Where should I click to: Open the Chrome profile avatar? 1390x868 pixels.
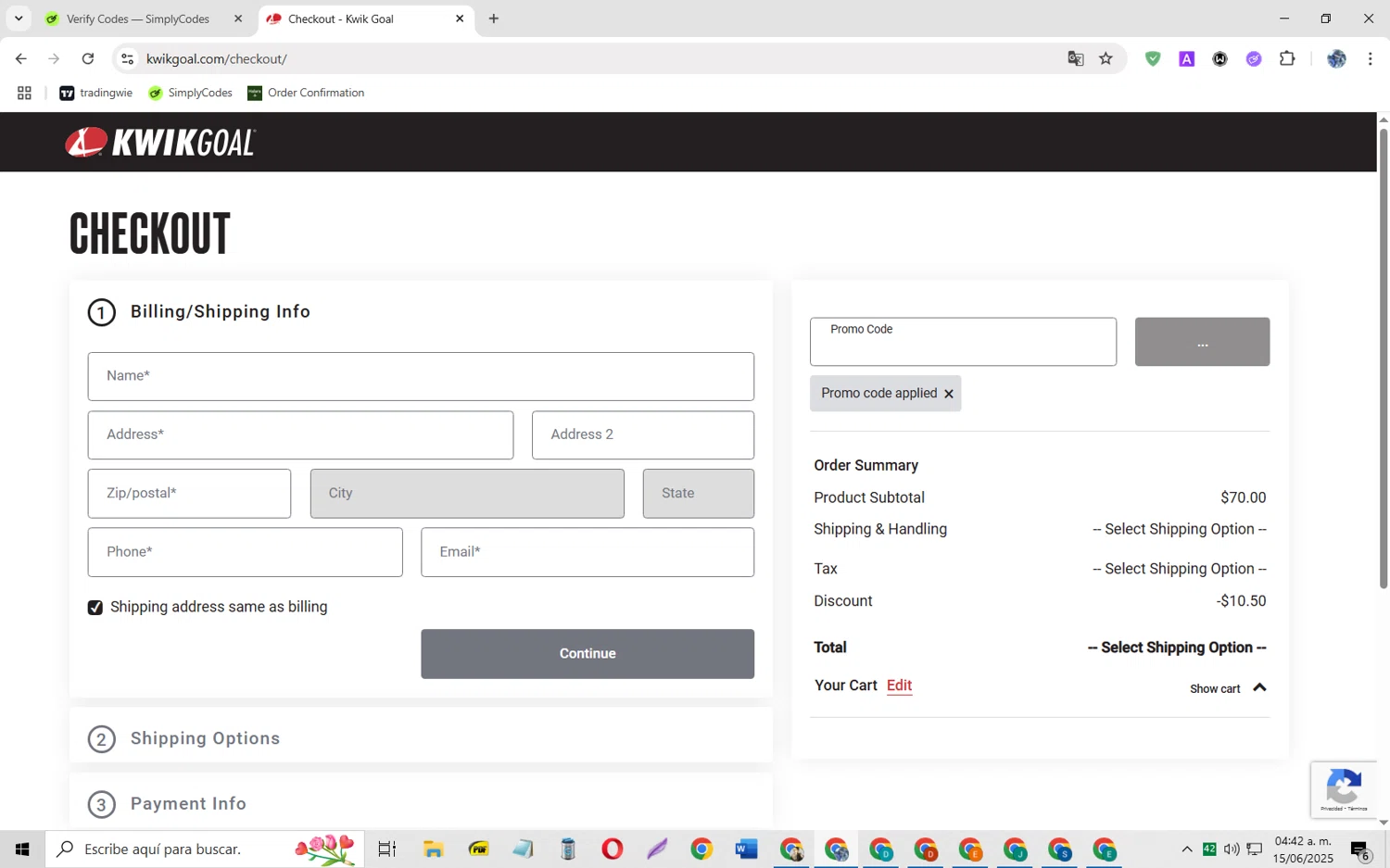(1336, 58)
